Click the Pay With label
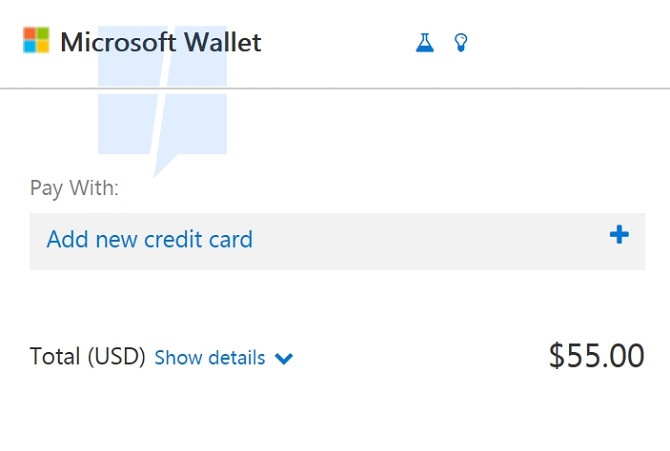This screenshot has height=451, width=670. point(74,188)
